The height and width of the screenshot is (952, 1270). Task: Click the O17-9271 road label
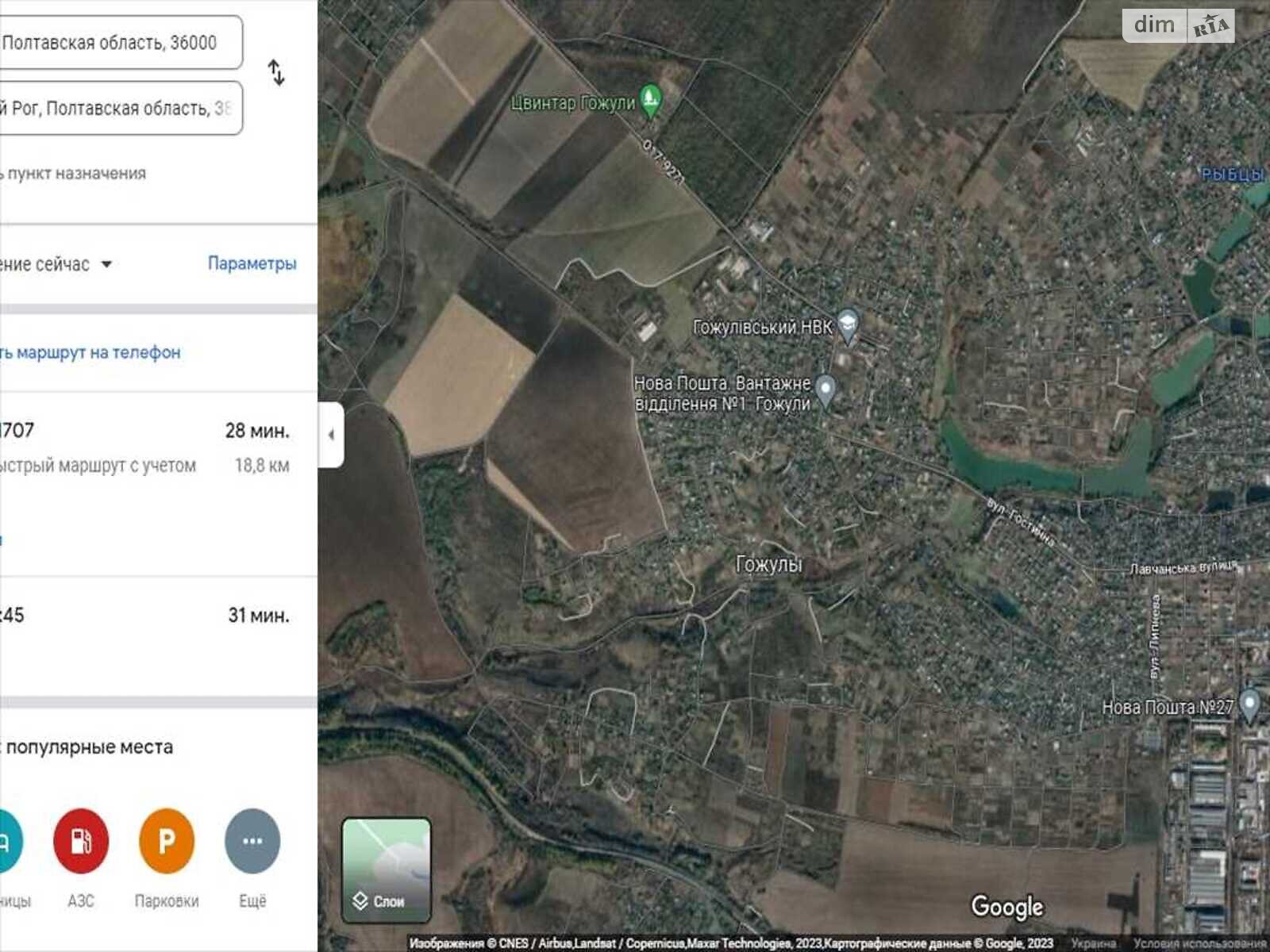663,161
